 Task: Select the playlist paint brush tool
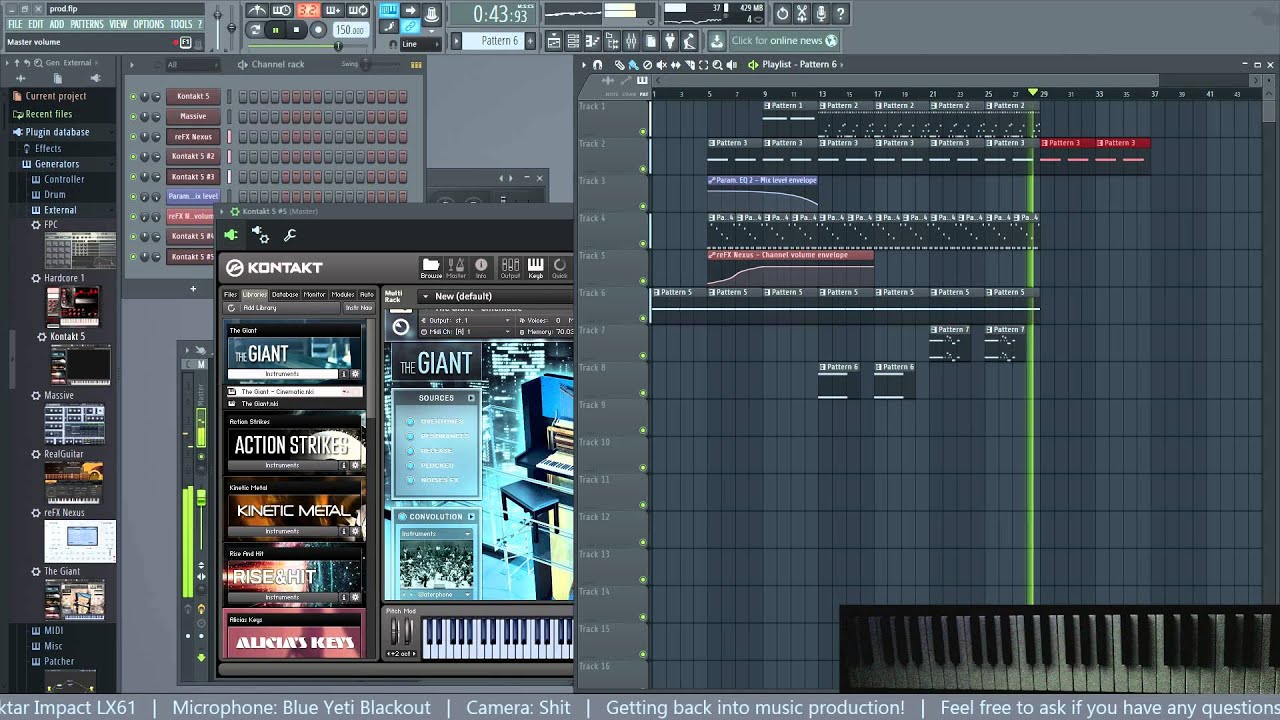click(633, 64)
